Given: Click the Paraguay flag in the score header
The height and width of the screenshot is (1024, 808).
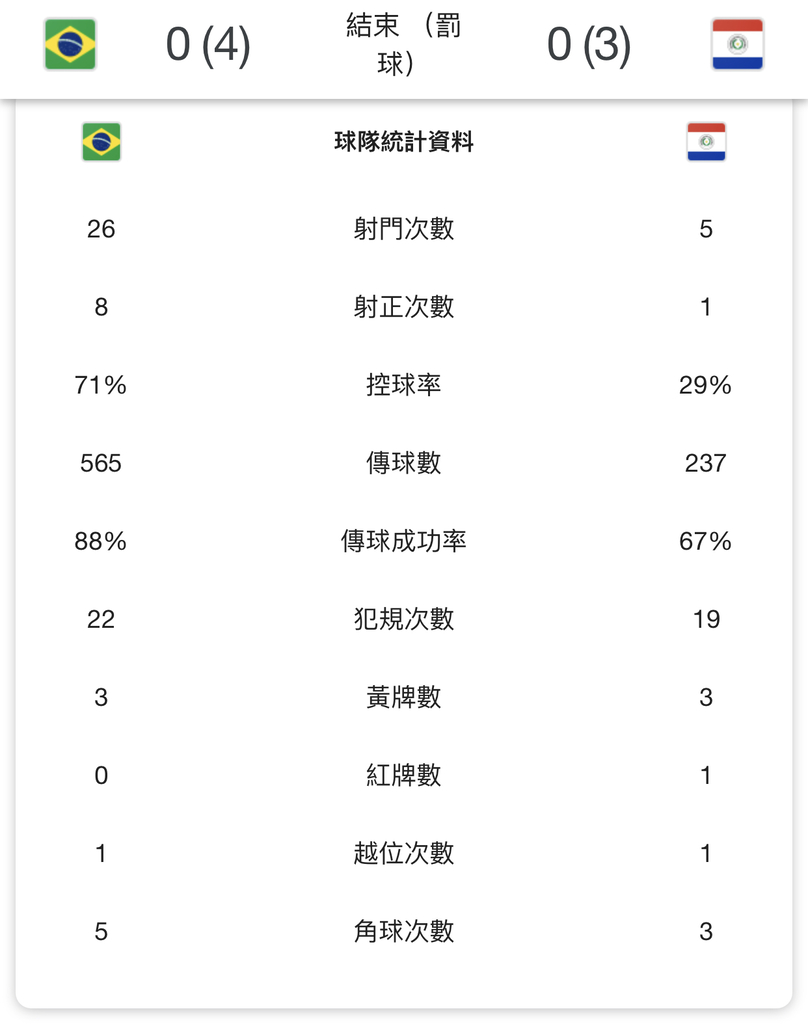Looking at the screenshot, I should [x=737, y=44].
